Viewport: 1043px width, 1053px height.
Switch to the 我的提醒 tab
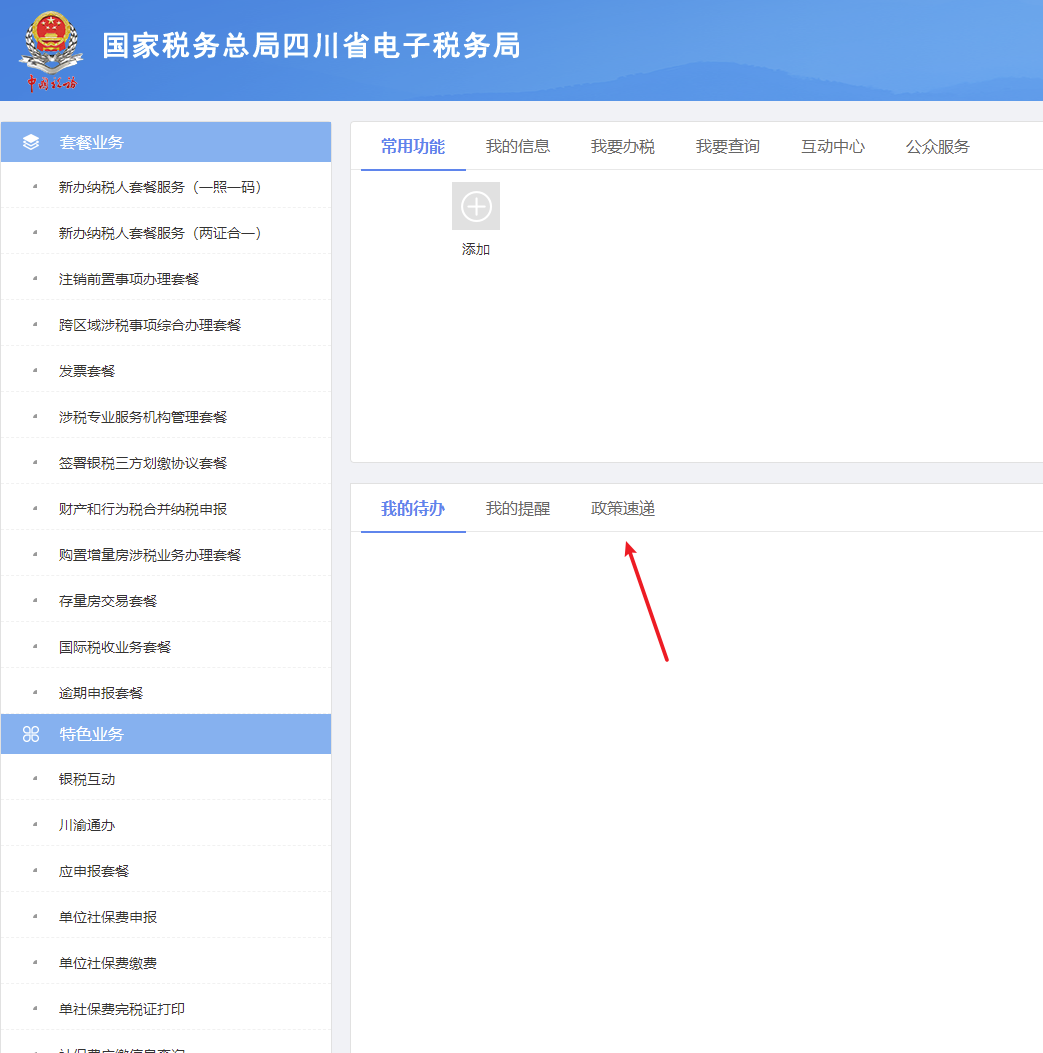coord(518,508)
